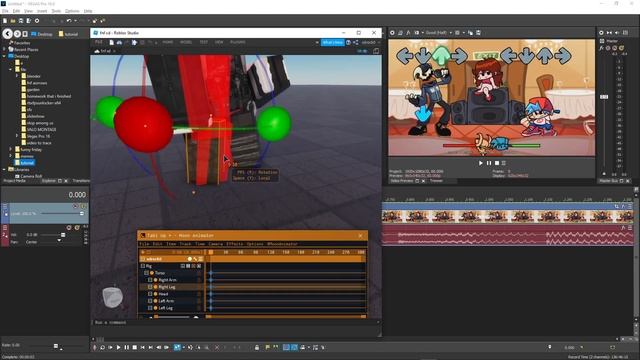640x360 pixels.
Task: Click Loop Playback icon in transport bar
Action: point(102,347)
